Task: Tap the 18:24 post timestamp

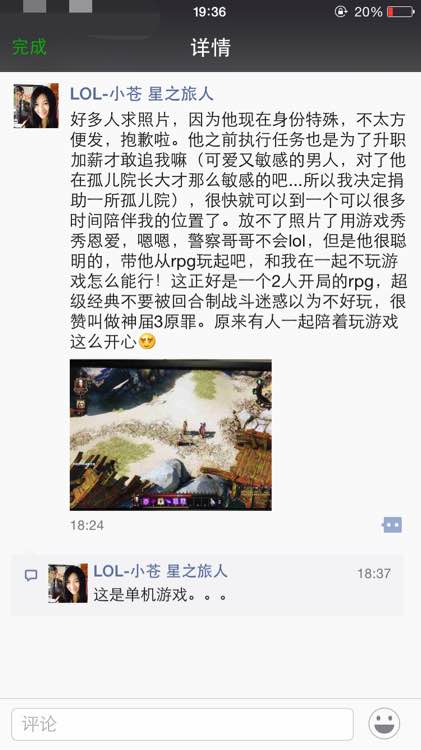Action: (87, 525)
